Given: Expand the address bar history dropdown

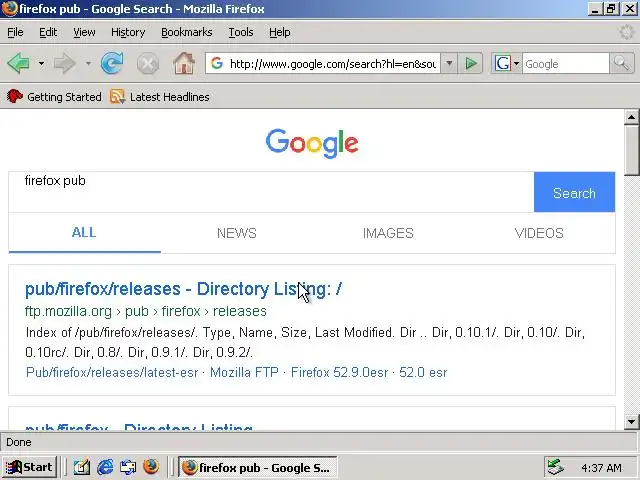Looking at the screenshot, I should [x=449, y=64].
